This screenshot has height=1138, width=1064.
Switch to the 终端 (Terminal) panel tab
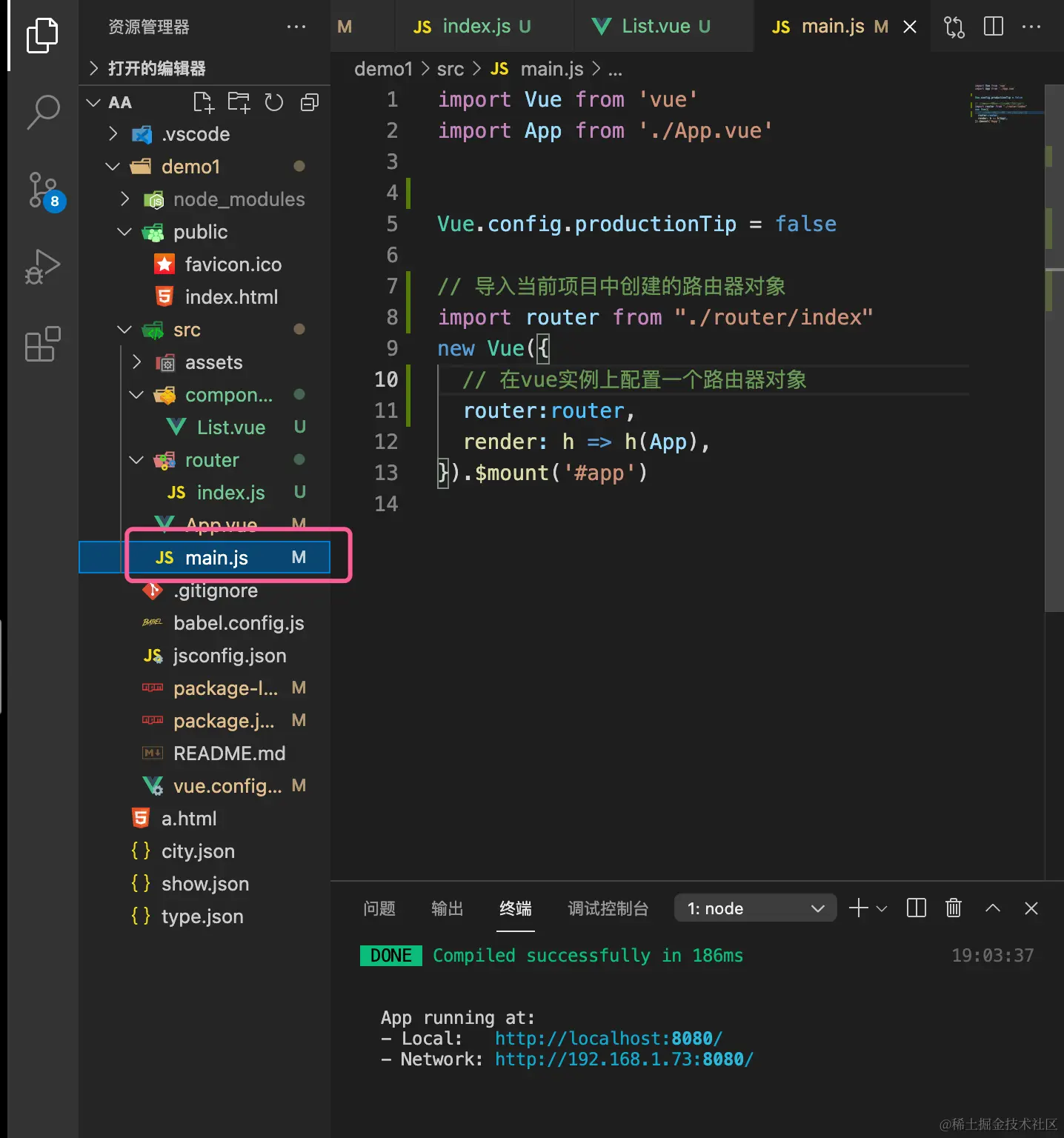coord(516,908)
